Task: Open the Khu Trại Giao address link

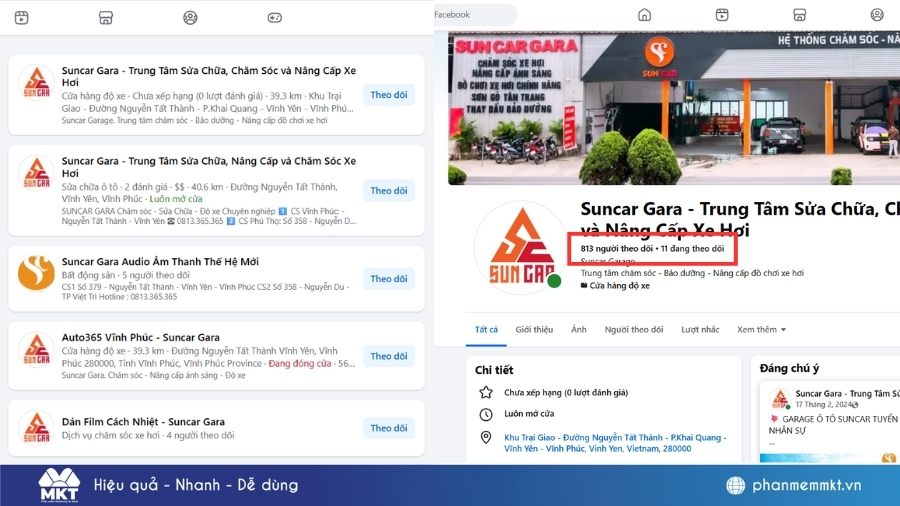Action: [615, 443]
